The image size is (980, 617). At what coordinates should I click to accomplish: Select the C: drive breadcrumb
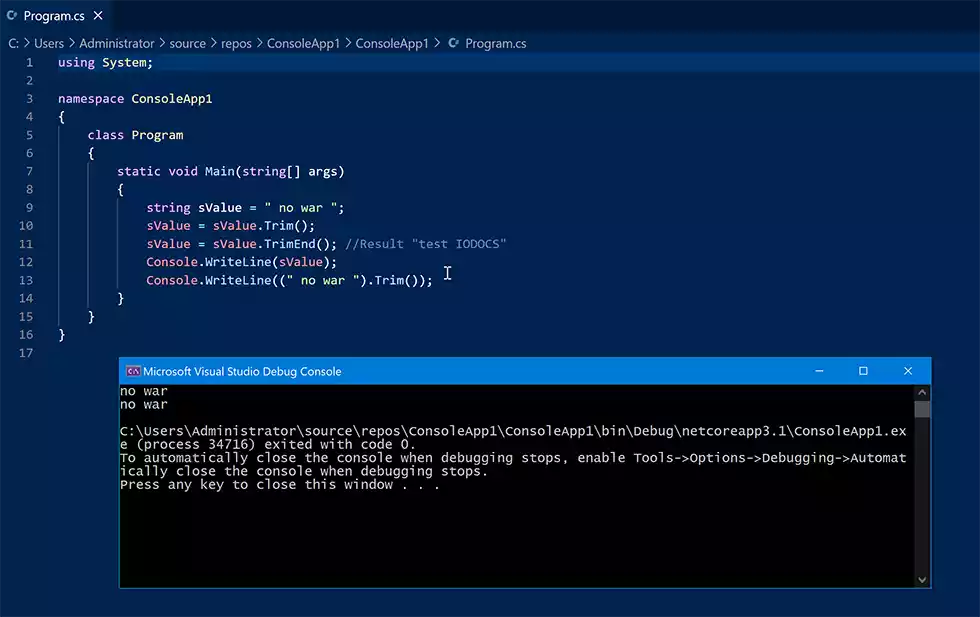(14, 44)
